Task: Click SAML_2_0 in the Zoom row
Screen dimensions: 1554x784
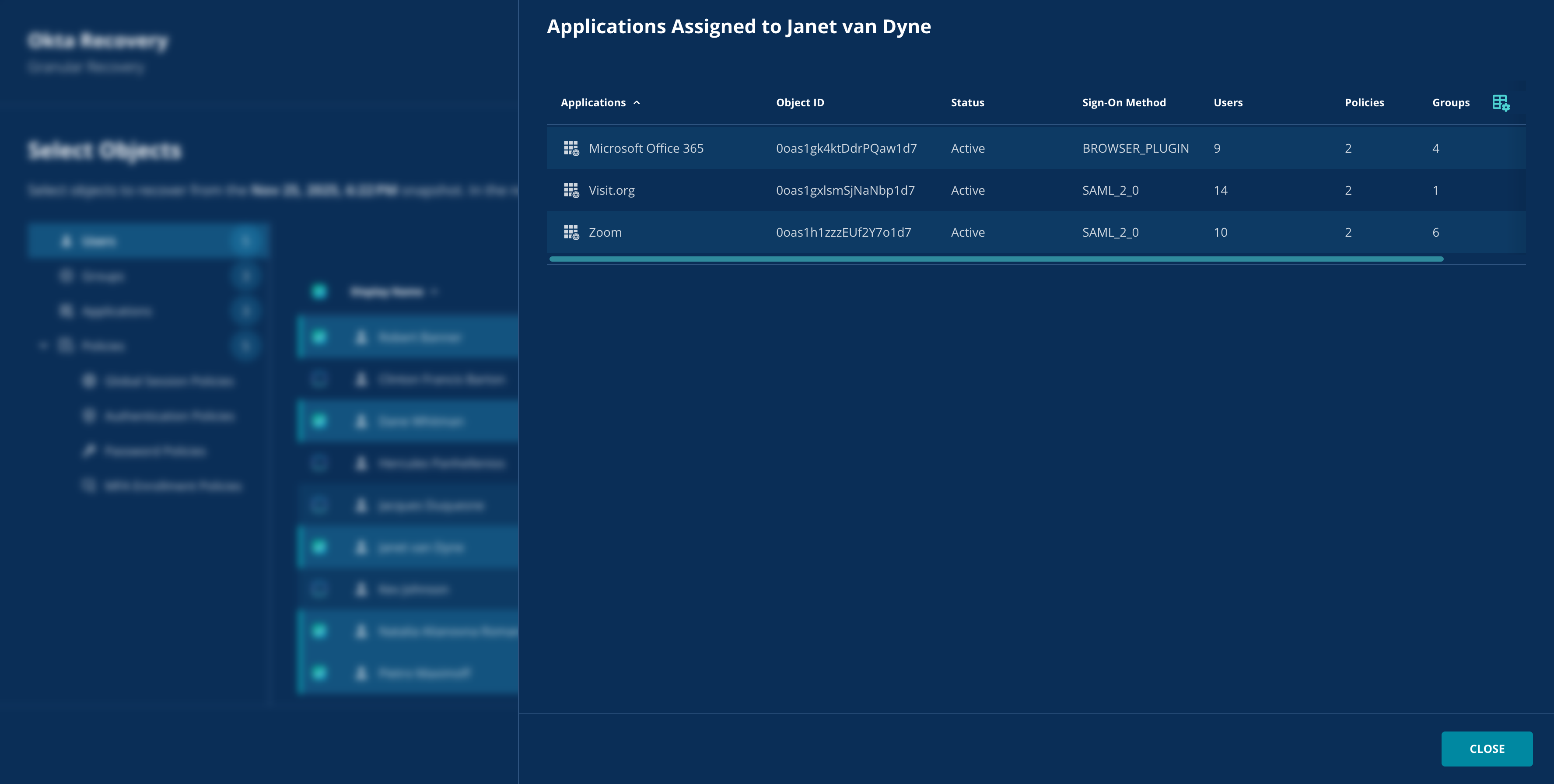Action: tap(1110, 232)
